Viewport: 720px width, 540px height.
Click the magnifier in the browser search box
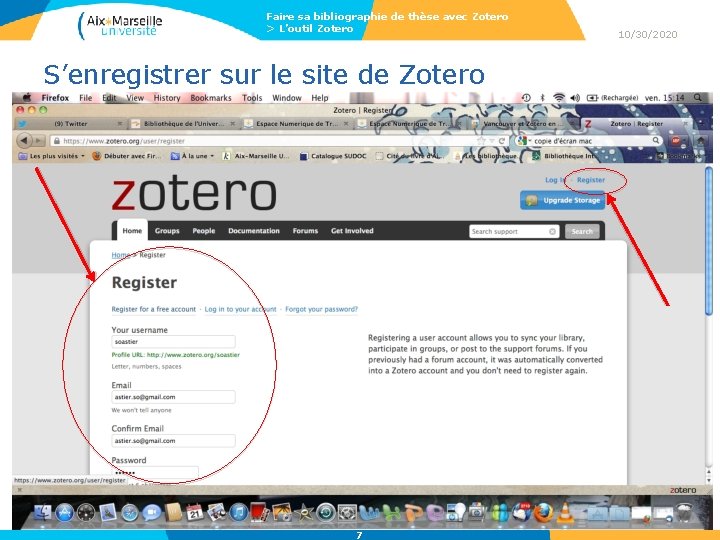click(656, 141)
